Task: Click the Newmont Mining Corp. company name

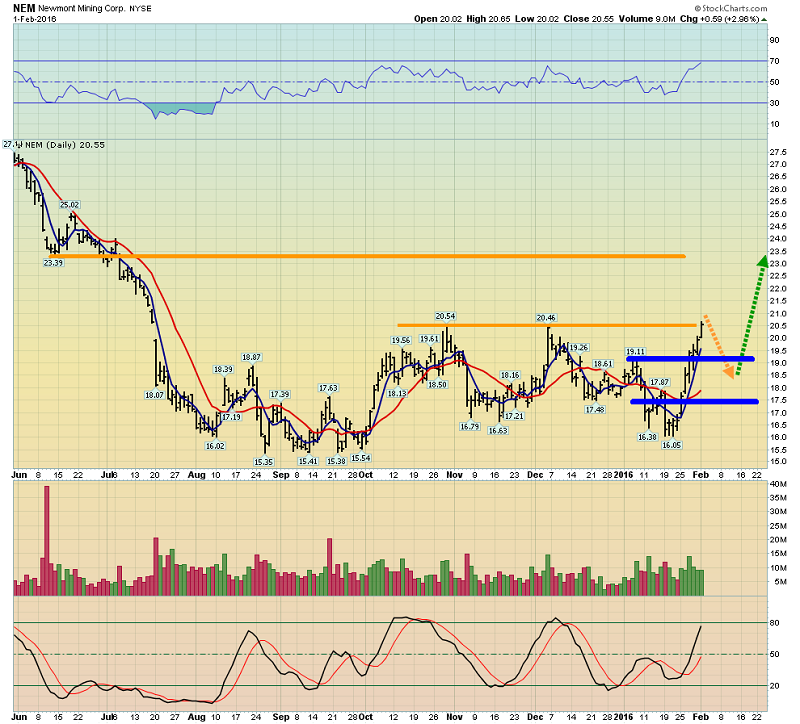Action: click(x=82, y=9)
